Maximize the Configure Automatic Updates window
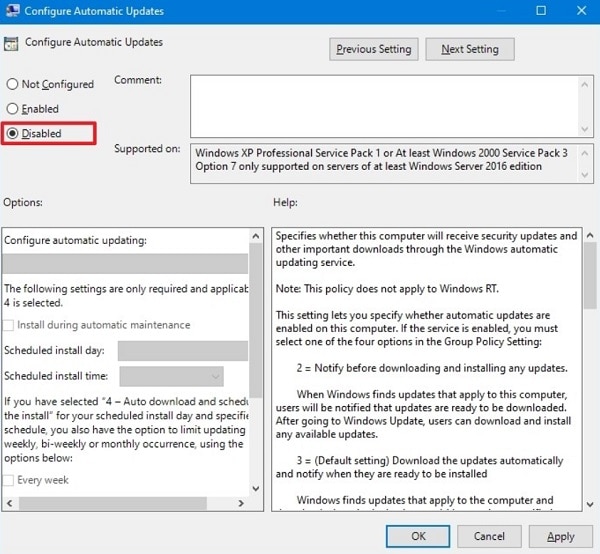This screenshot has height=554, width=600. coord(541,10)
